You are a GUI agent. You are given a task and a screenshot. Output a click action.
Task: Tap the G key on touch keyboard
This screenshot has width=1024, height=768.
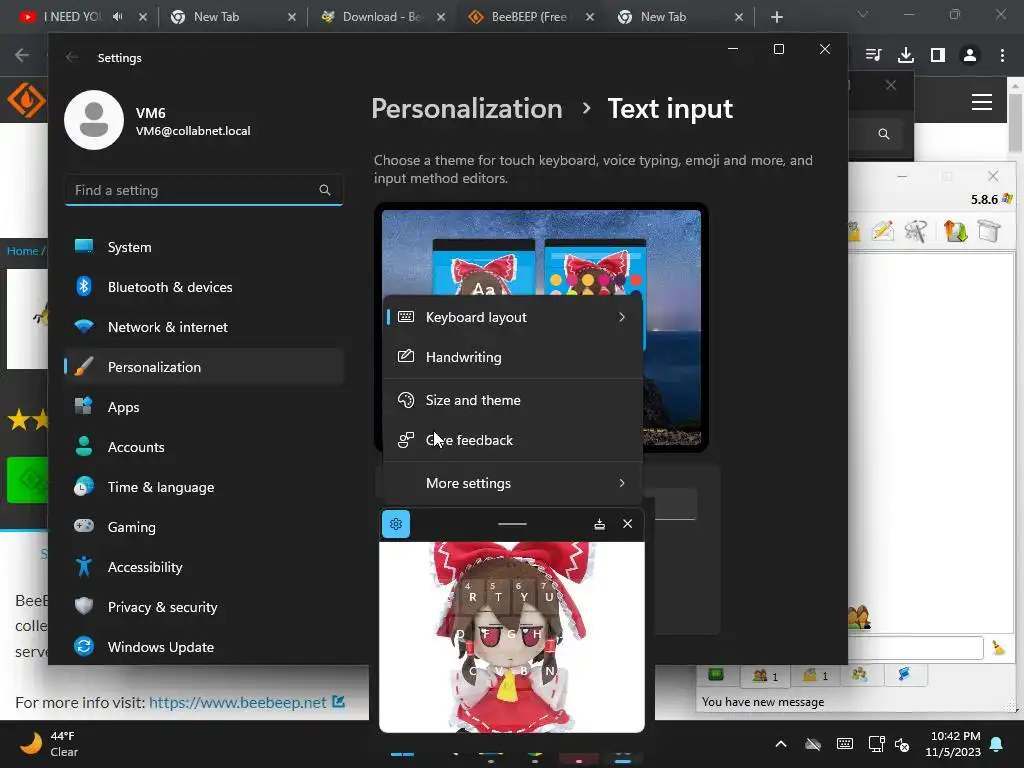tap(511, 633)
